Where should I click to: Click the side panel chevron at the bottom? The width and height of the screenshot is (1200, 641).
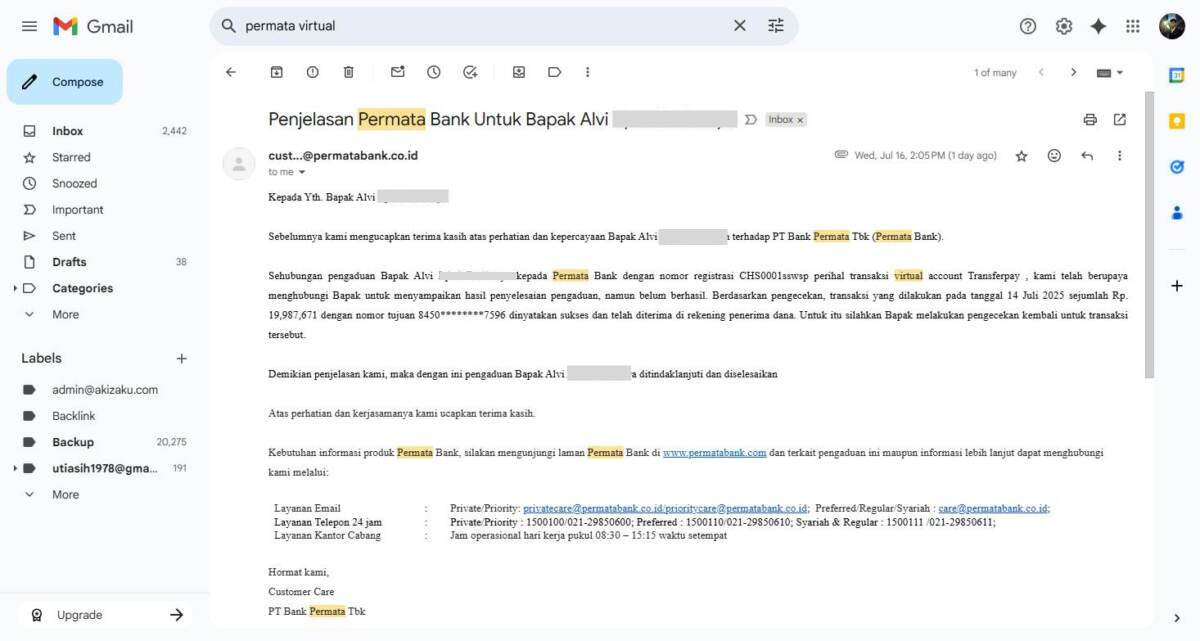pyautogui.click(x=1177, y=618)
